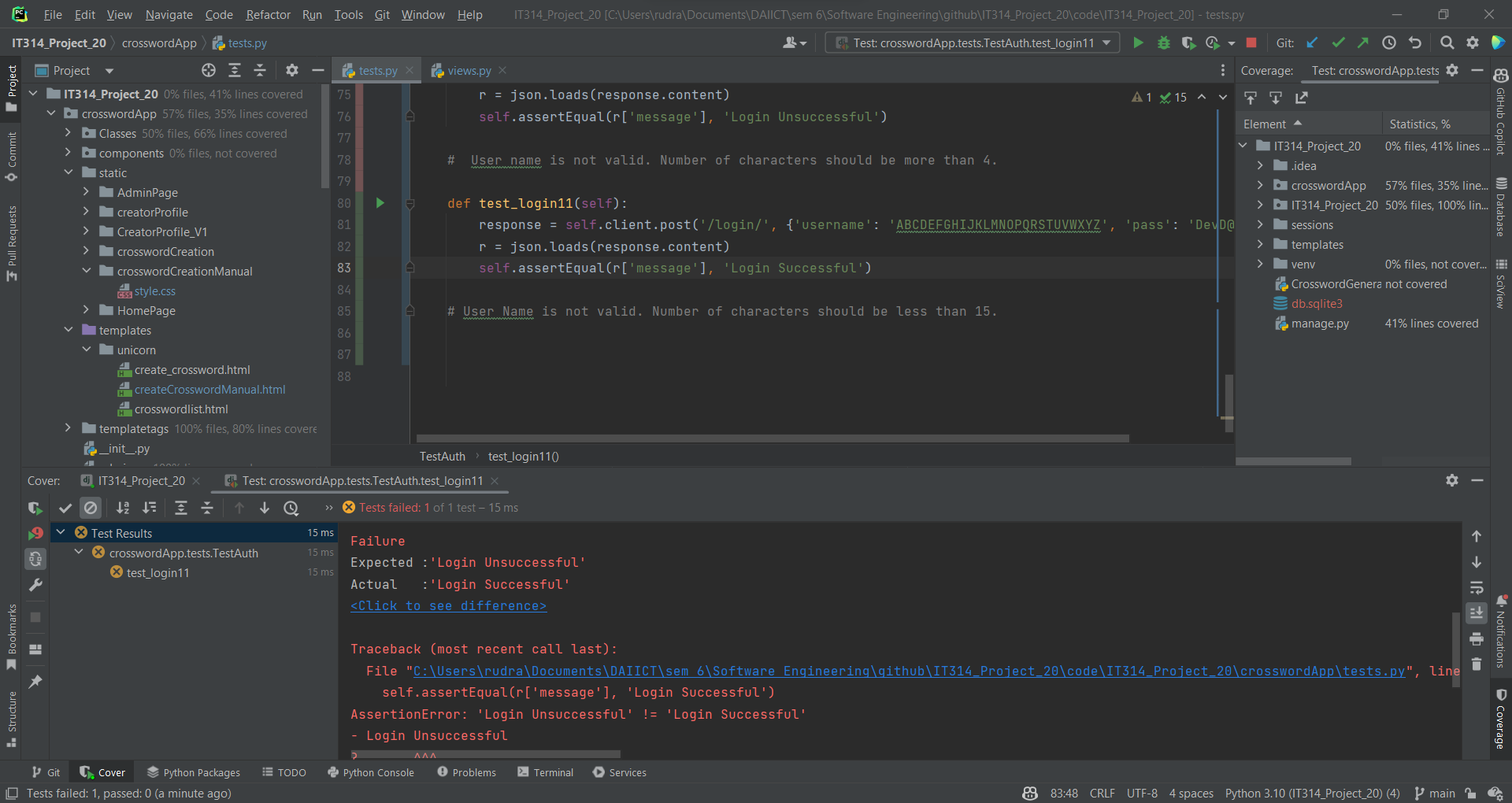The height and width of the screenshot is (803, 1512).
Task: Select createCrosswordManual.html file
Action: (x=209, y=389)
